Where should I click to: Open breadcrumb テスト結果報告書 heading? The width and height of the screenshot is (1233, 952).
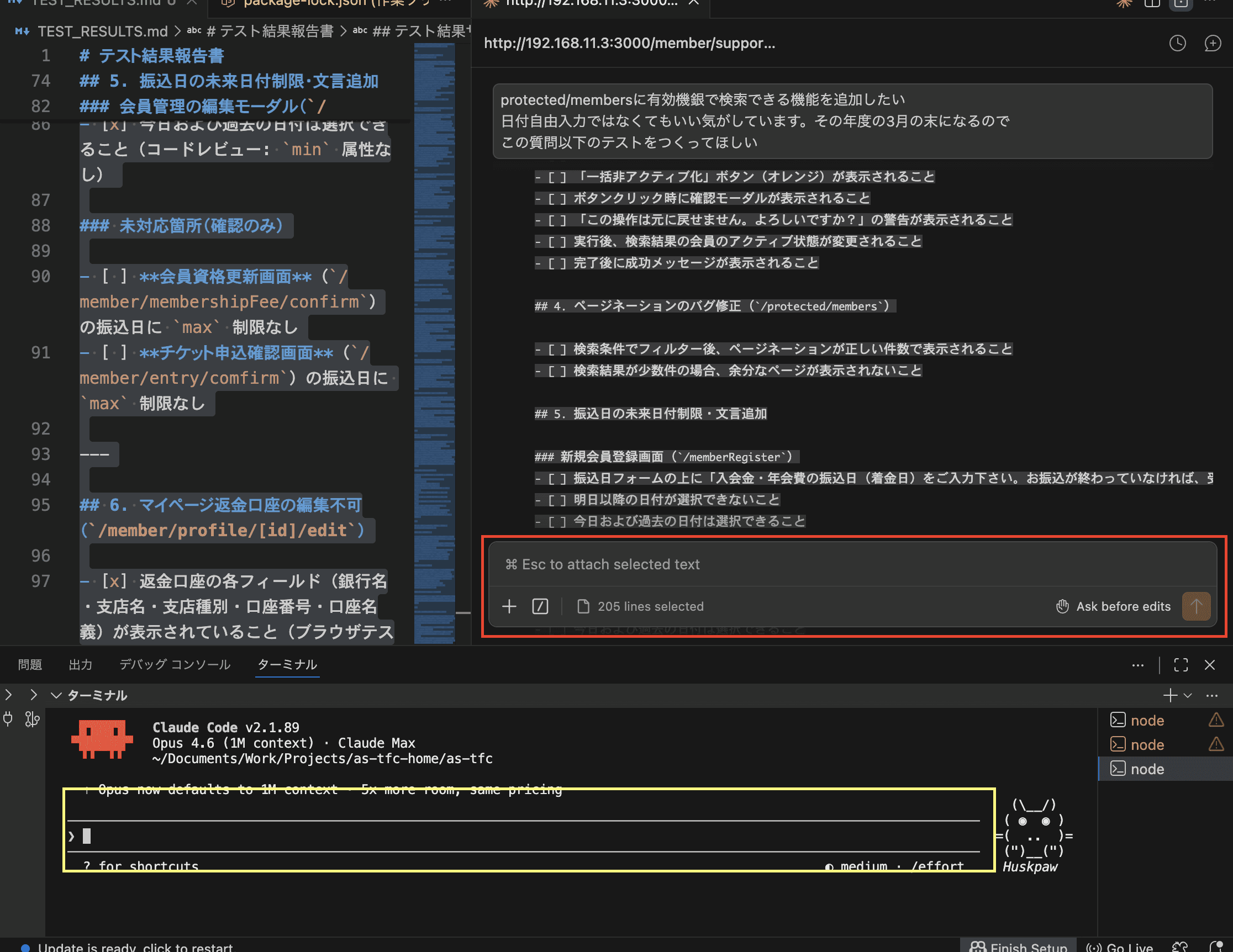click(x=270, y=31)
